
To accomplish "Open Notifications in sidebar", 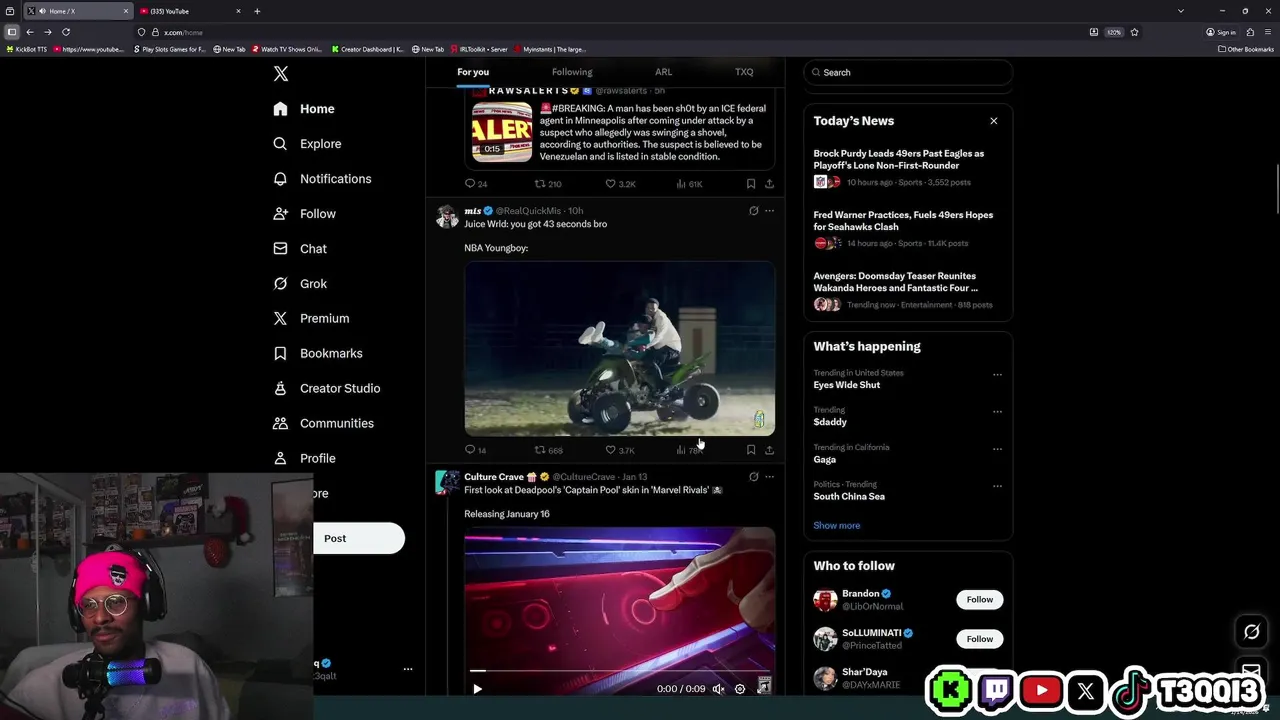I will click(322, 179).
